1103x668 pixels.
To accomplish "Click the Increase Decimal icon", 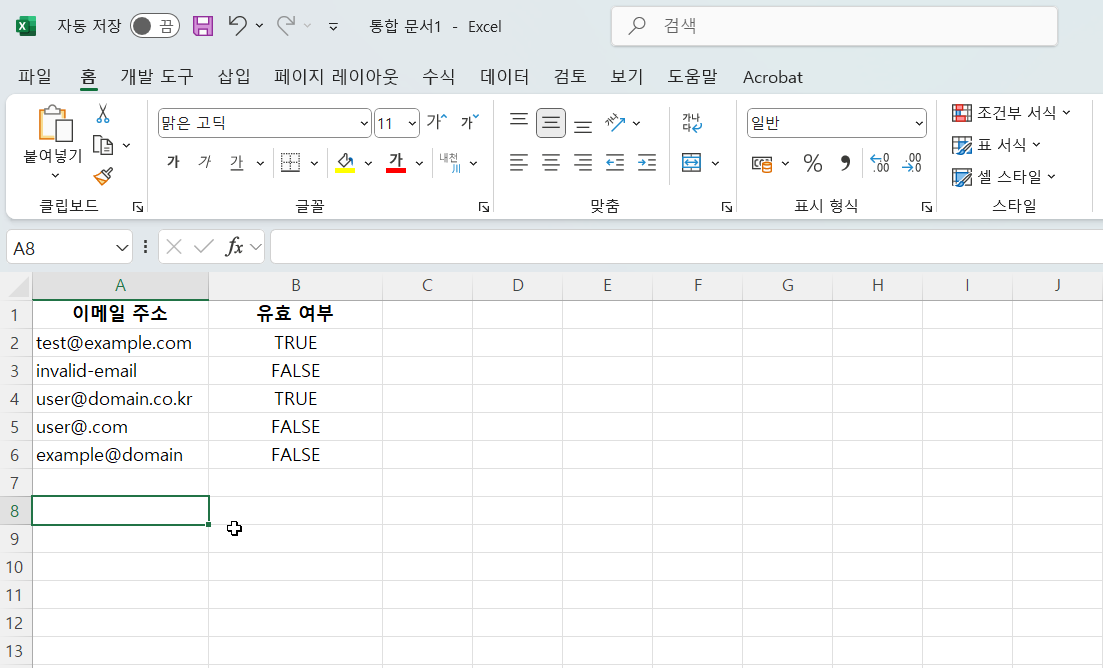I will click(x=879, y=162).
